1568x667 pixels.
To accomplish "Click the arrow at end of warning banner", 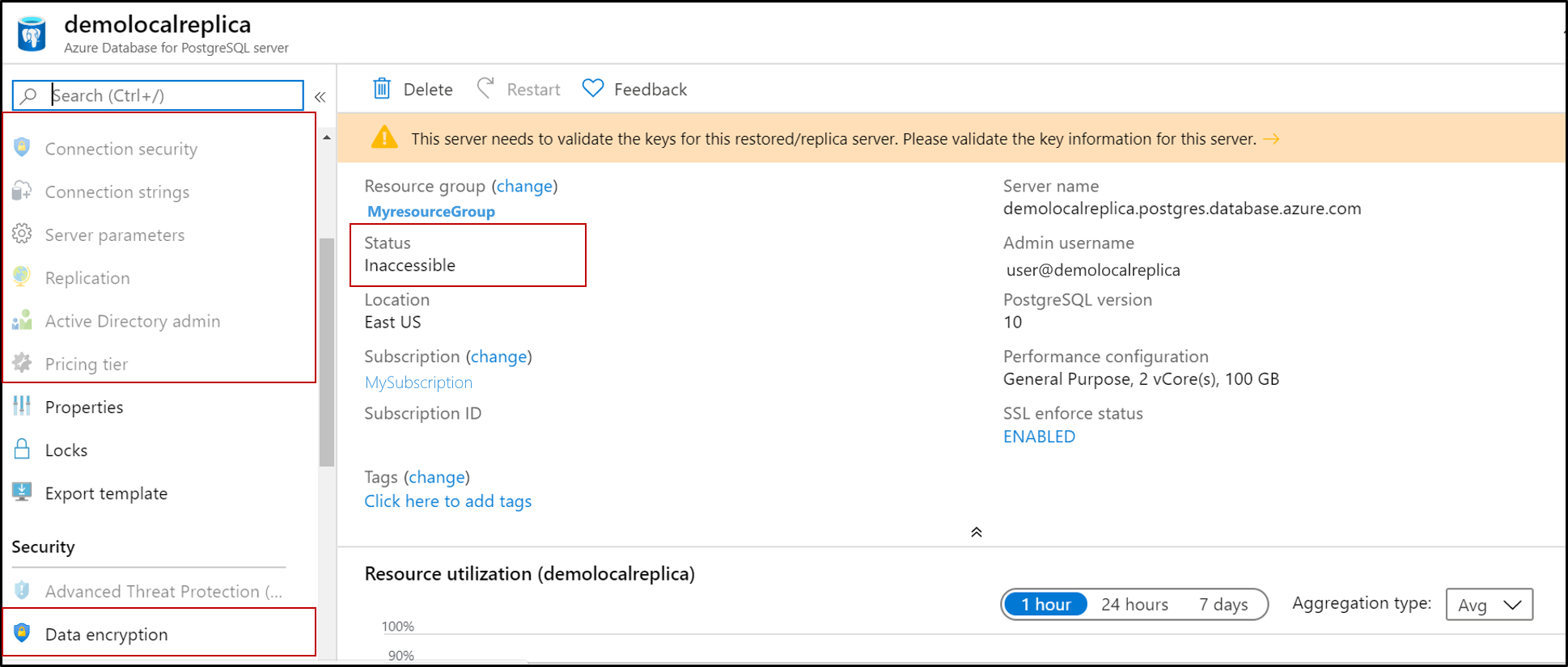I will 1271,139.
